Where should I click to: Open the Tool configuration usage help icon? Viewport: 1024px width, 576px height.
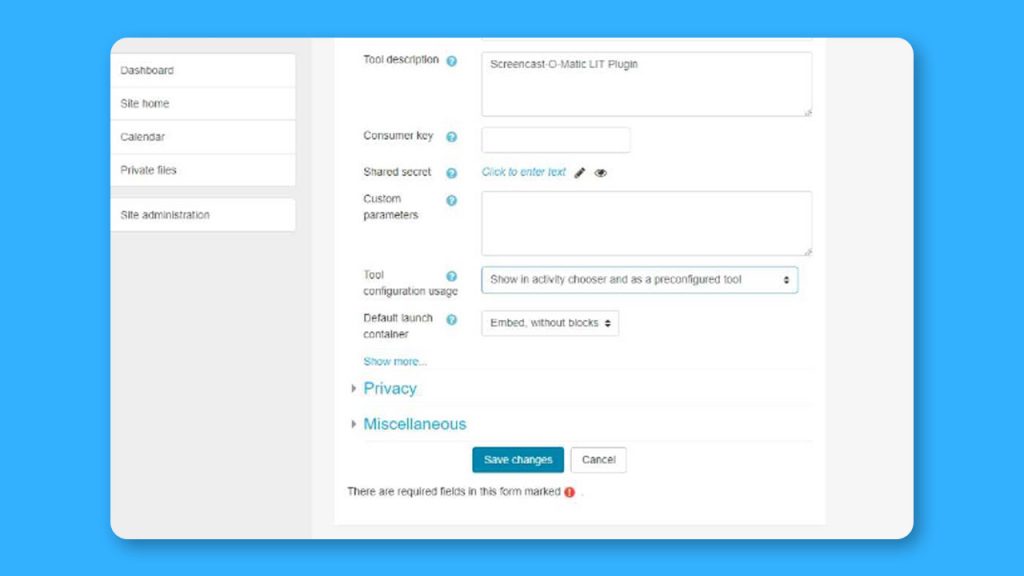[450, 275]
